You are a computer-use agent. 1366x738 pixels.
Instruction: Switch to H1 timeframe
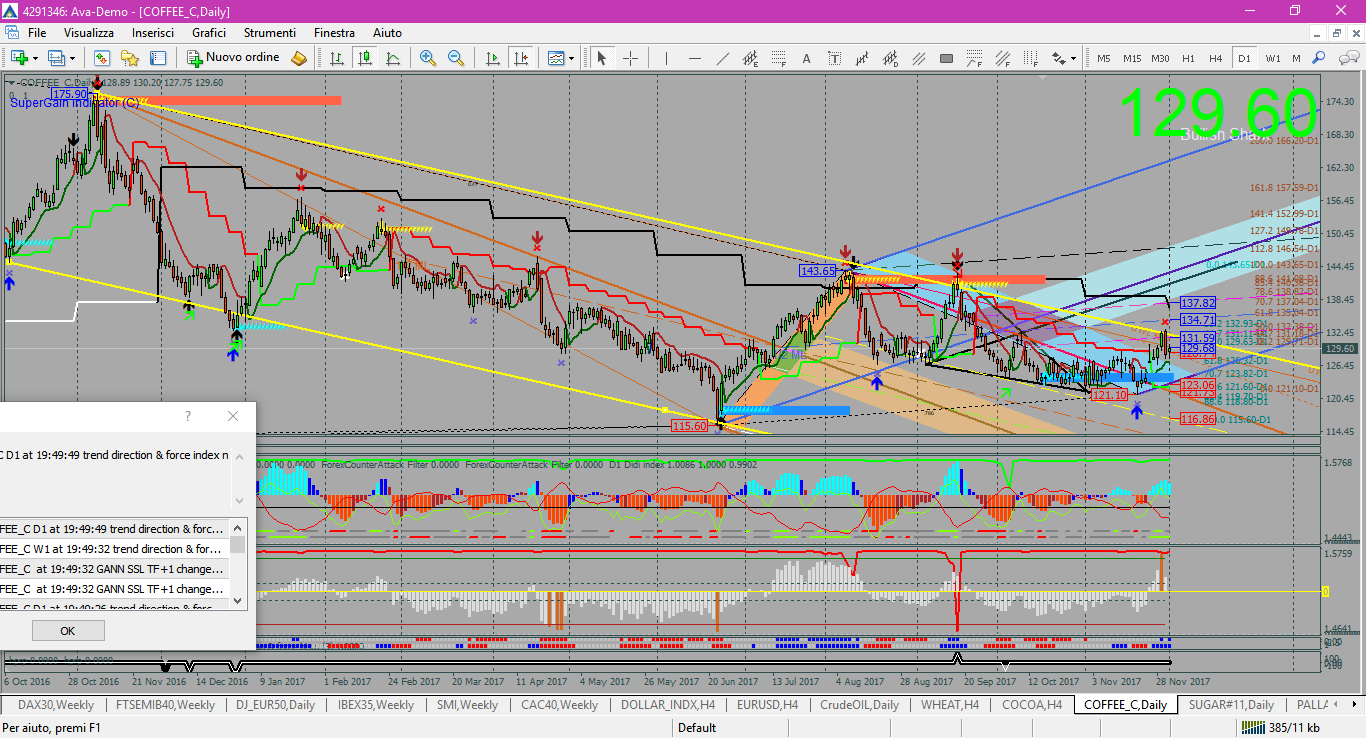coord(1188,58)
